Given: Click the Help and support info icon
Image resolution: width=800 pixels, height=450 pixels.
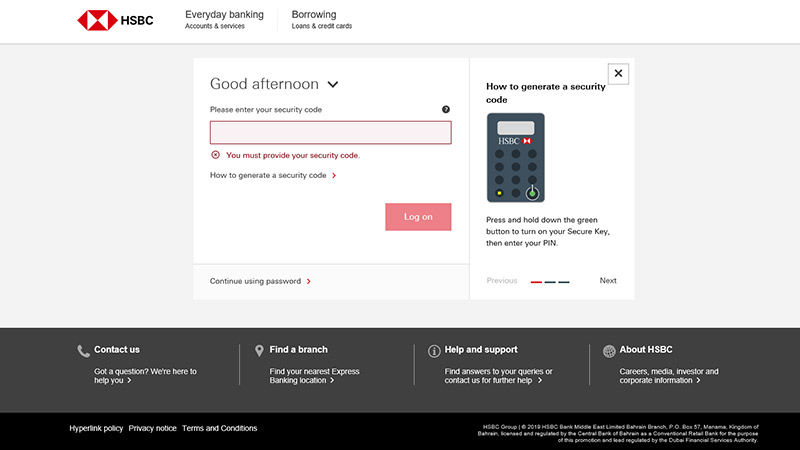Looking at the screenshot, I should click(x=434, y=351).
